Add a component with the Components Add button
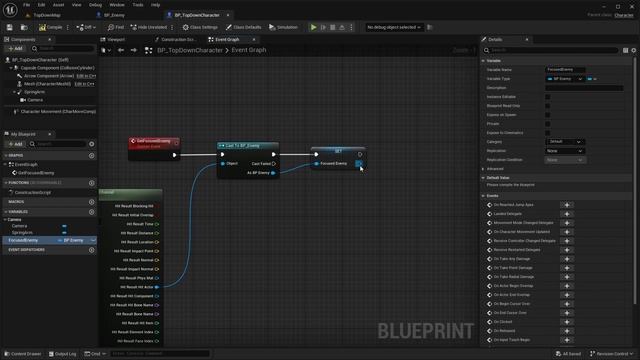Screen dimensions: 640x360 tap(16, 49)
